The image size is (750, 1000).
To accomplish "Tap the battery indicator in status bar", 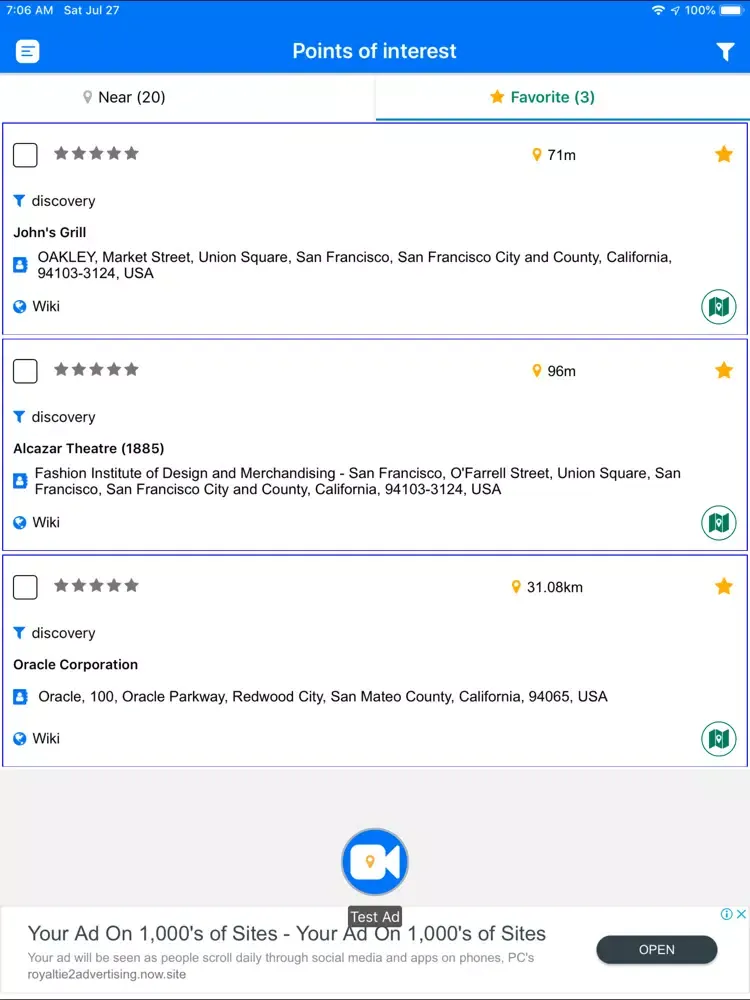I will (732, 10).
